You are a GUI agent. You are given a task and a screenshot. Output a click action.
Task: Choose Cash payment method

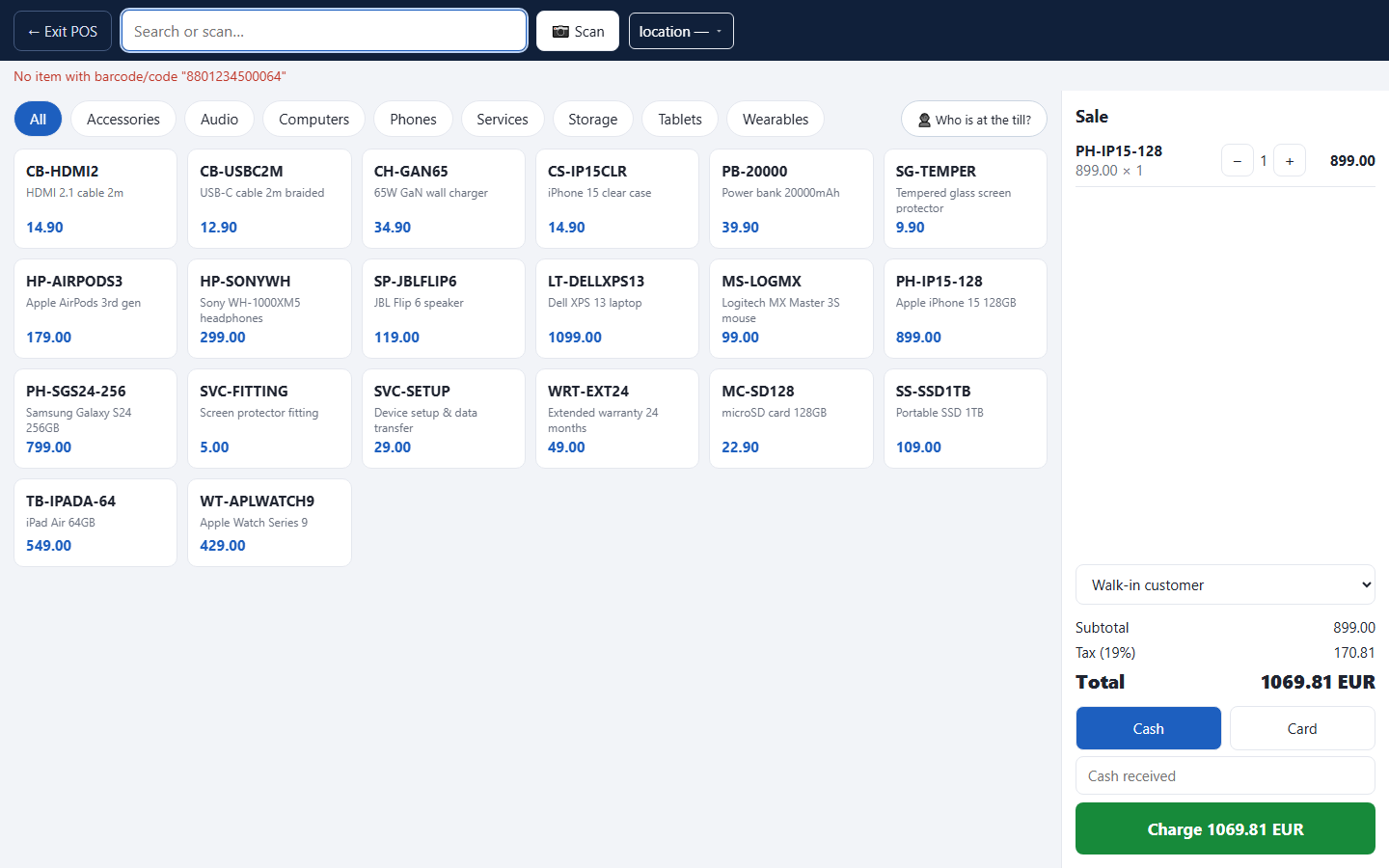click(x=1148, y=728)
